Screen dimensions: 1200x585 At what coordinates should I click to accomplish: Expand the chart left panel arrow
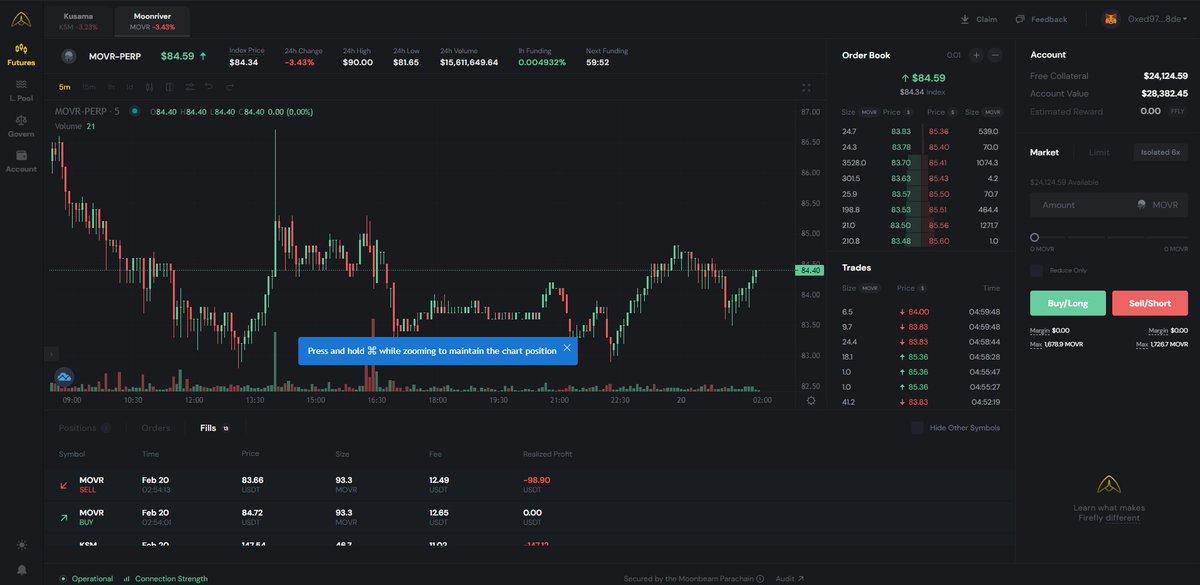click(52, 354)
